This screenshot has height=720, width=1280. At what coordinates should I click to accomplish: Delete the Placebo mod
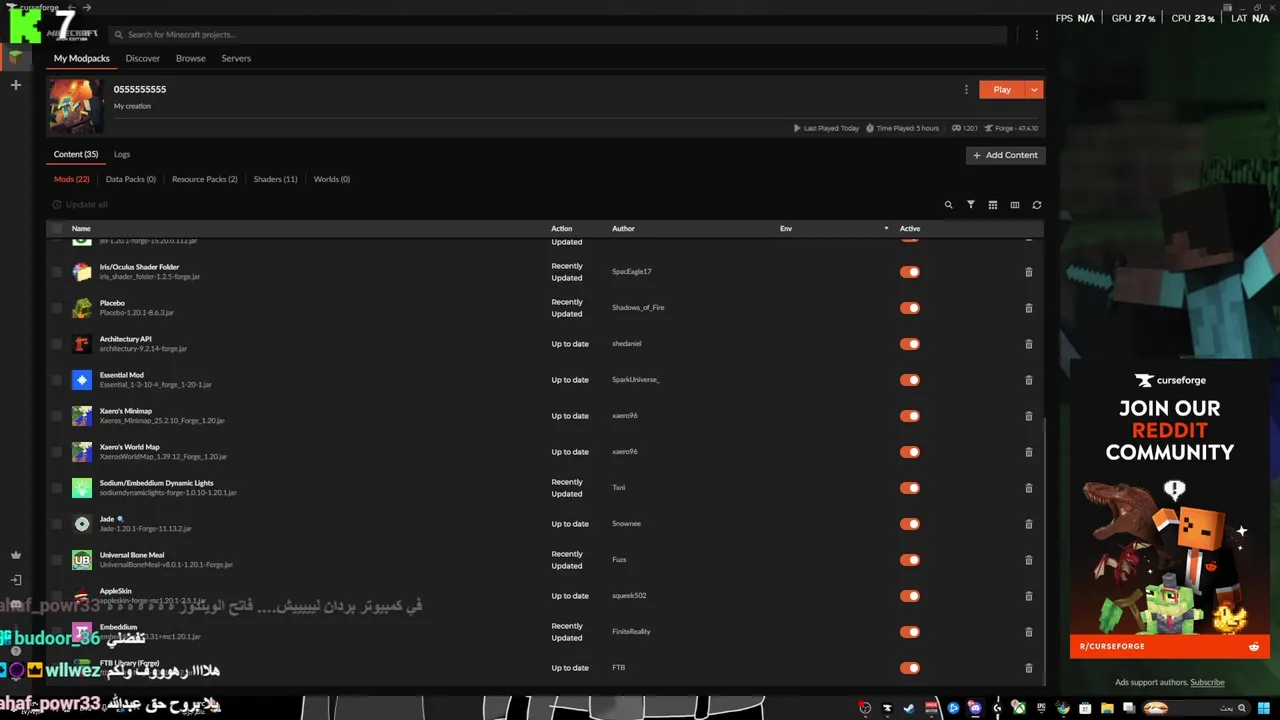[1028, 308]
